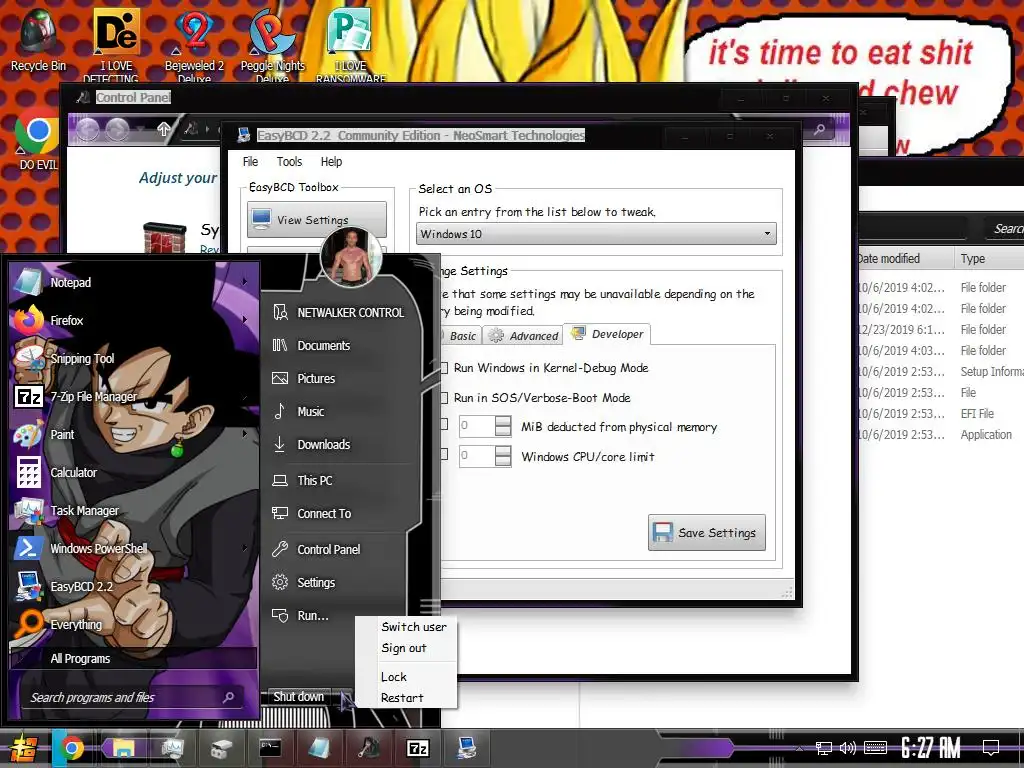
Task: Choose Switch user from power menu
Action: (413, 627)
